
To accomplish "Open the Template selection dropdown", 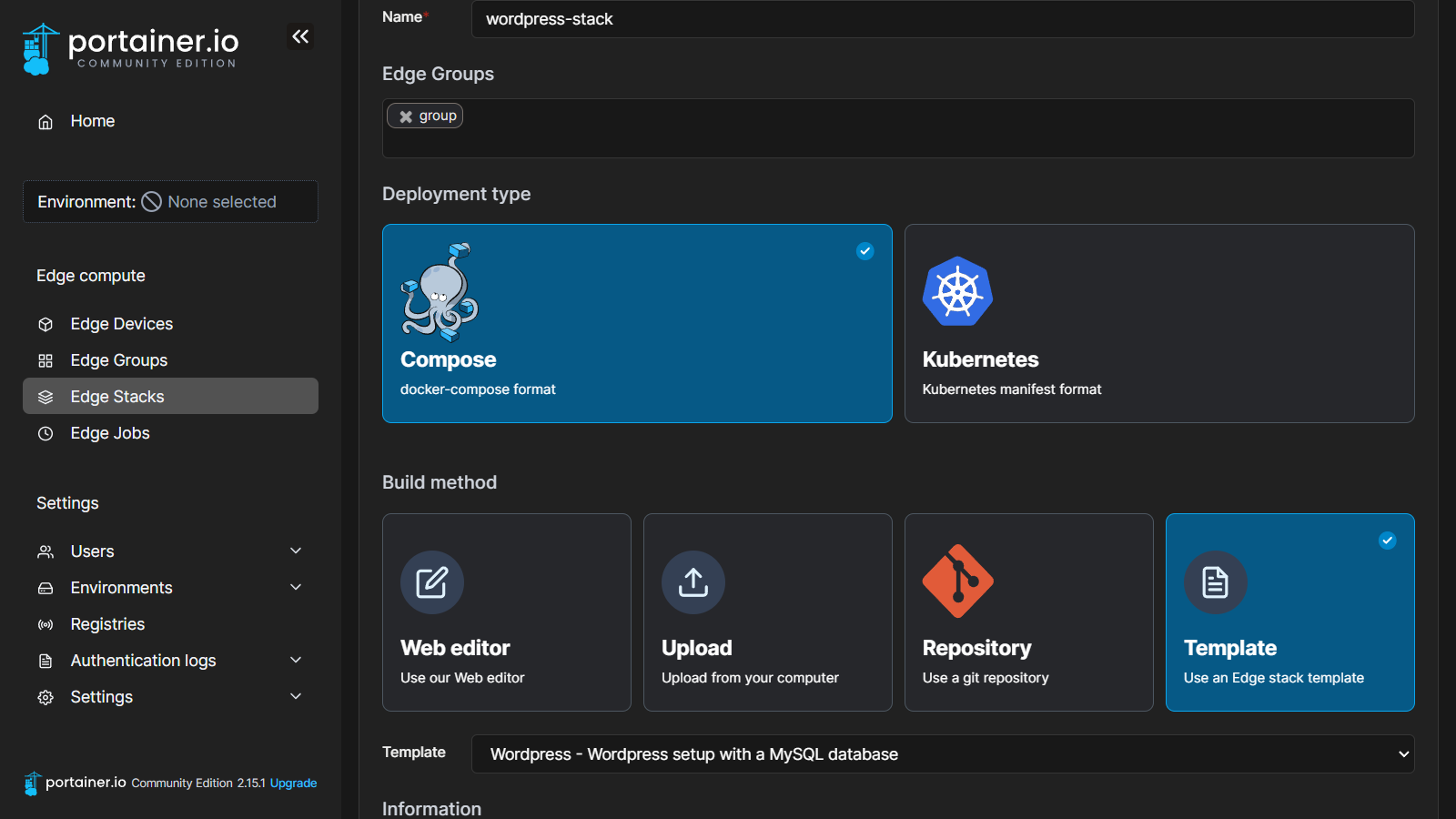I will click(x=942, y=754).
